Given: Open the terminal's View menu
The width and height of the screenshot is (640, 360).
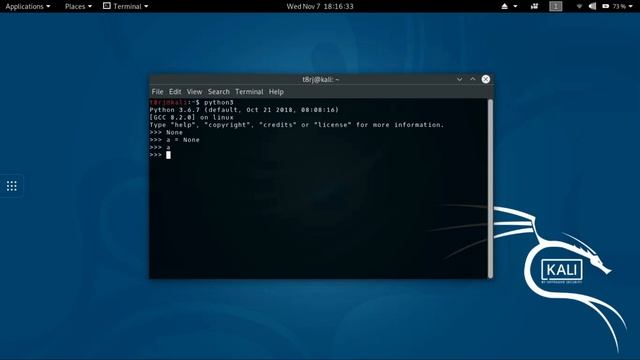Looking at the screenshot, I should pyautogui.click(x=194, y=92).
